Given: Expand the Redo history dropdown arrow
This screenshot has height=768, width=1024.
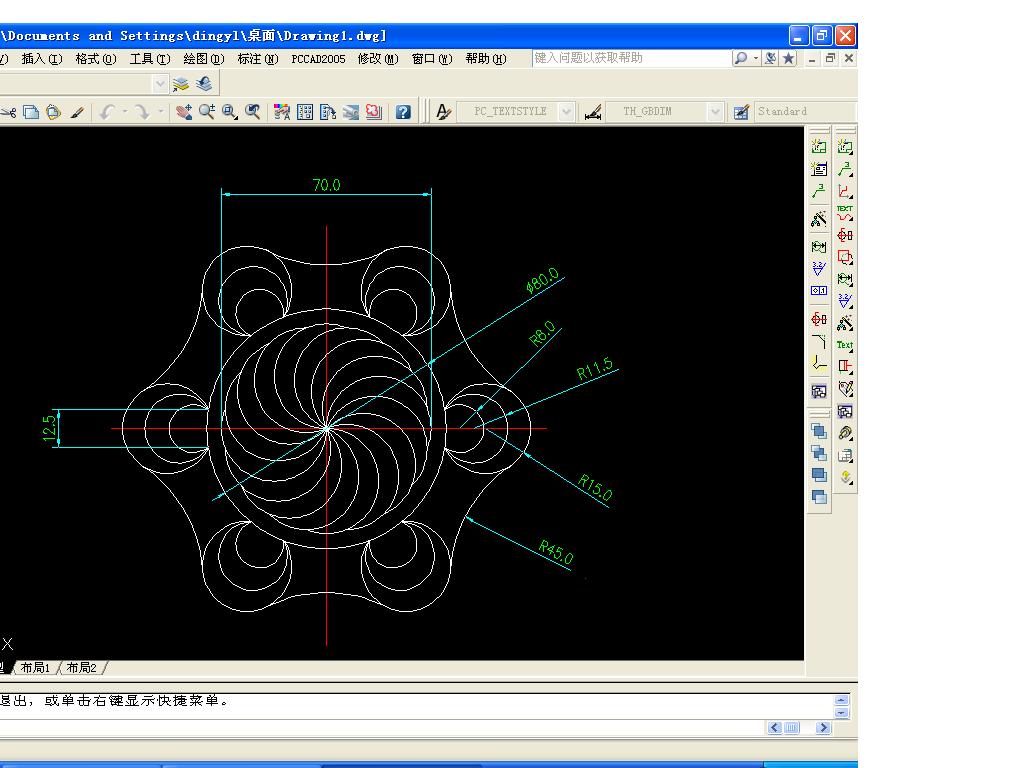Looking at the screenshot, I should pyautogui.click(x=160, y=112).
